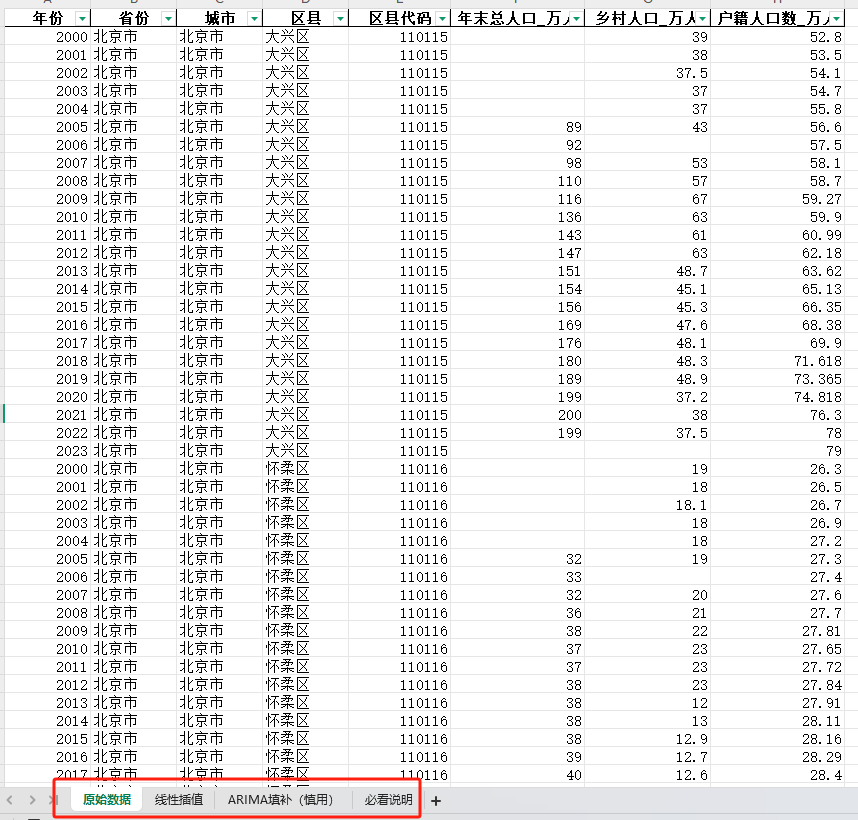This screenshot has width=858, height=820.
Task: Open the 乡村人口_万人 filter dropdown
Action: click(x=702, y=19)
